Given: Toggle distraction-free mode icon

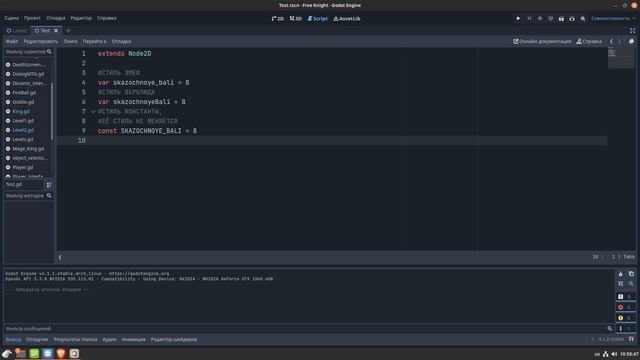Looking at the screenshot, I should pos(632,31).
